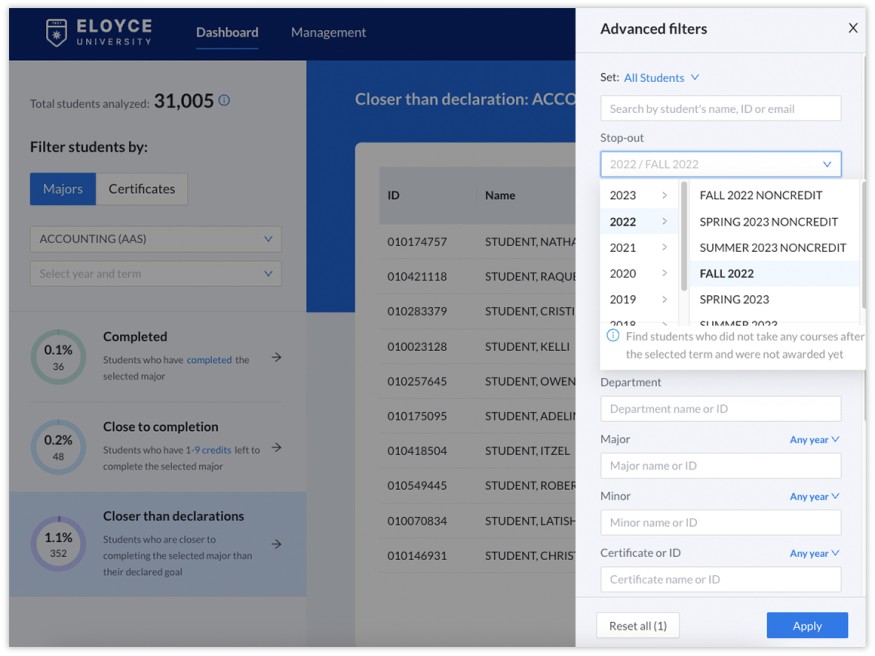Apply the advanced filters

pos(806,625)
